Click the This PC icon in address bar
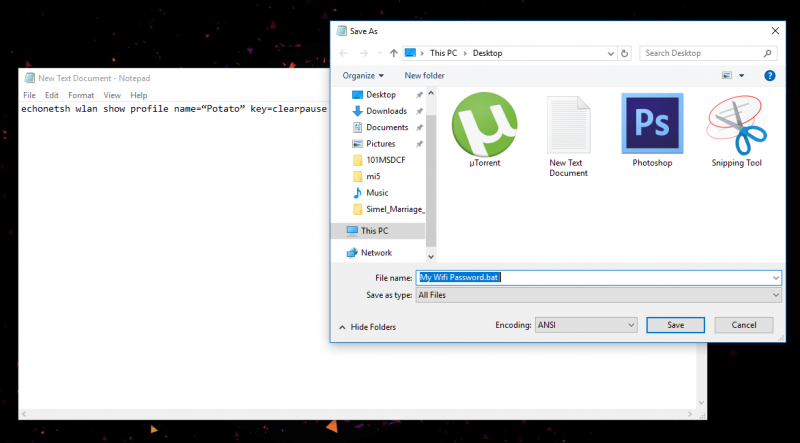Viewport: 800px width, 443px height. [x=410, y=53]
